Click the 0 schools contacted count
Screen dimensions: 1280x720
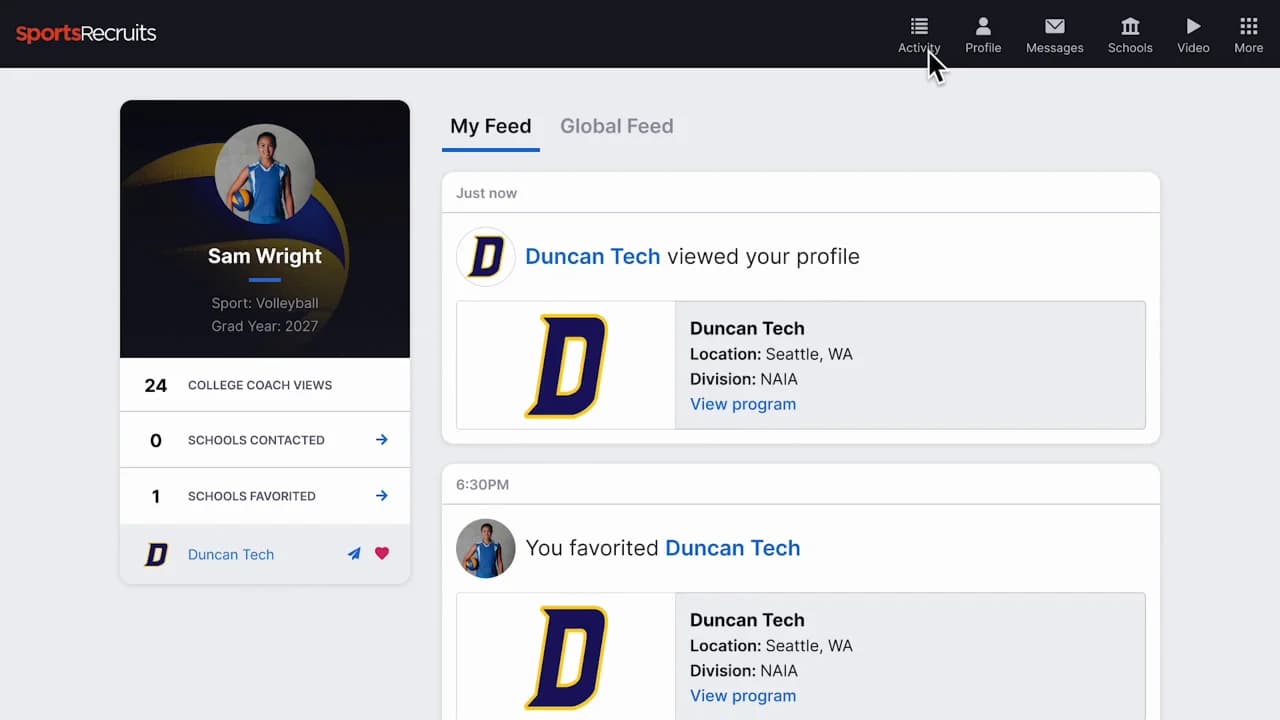(x=155, y=440)
